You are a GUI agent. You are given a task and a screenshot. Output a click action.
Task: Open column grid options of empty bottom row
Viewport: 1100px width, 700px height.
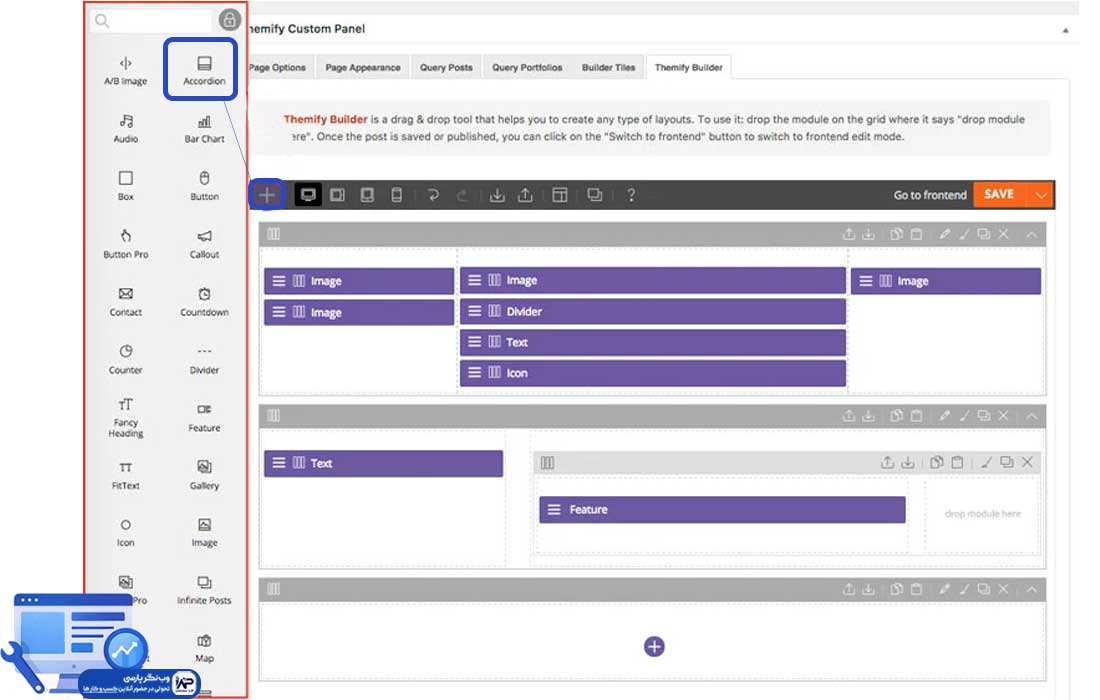tap(274, 589)
